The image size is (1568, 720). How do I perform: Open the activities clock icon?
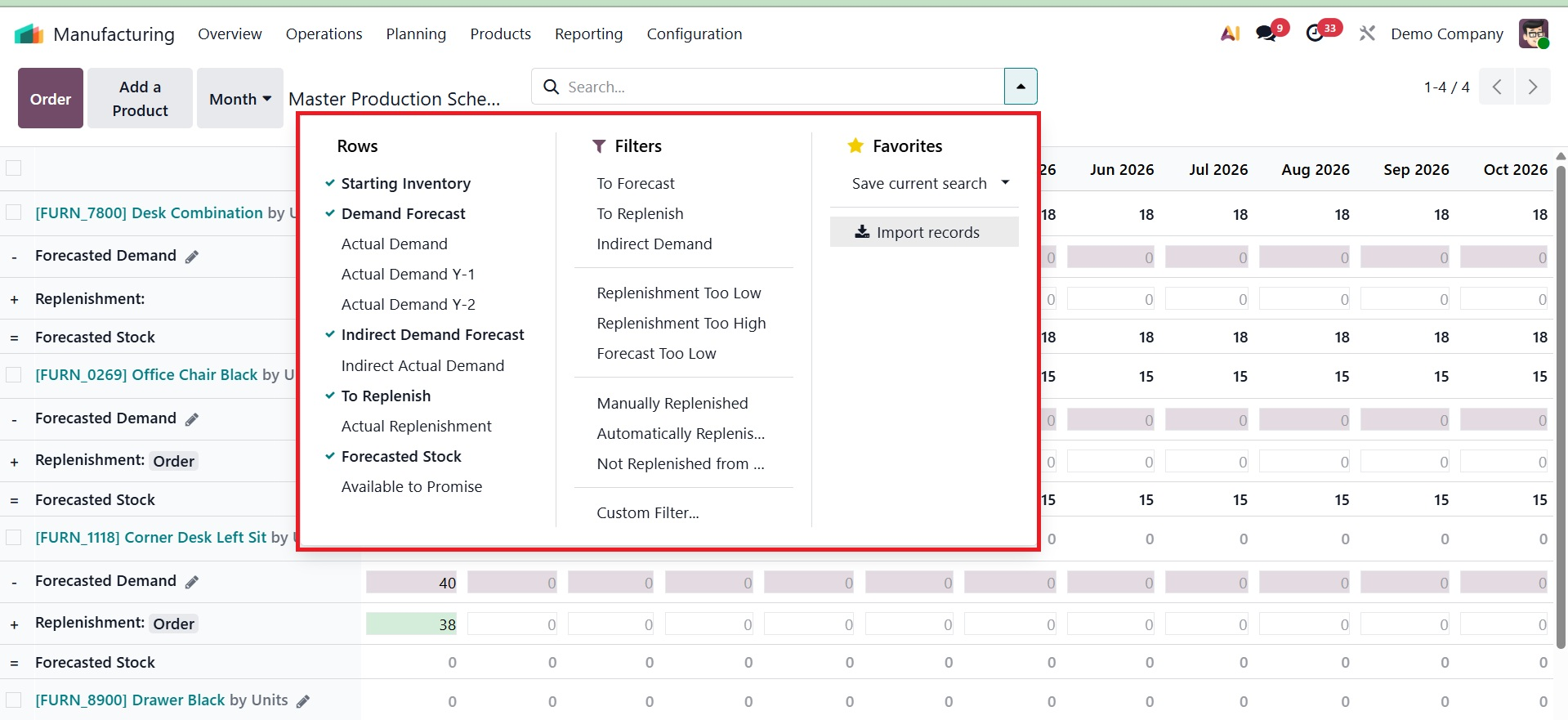pos(1315,34)
